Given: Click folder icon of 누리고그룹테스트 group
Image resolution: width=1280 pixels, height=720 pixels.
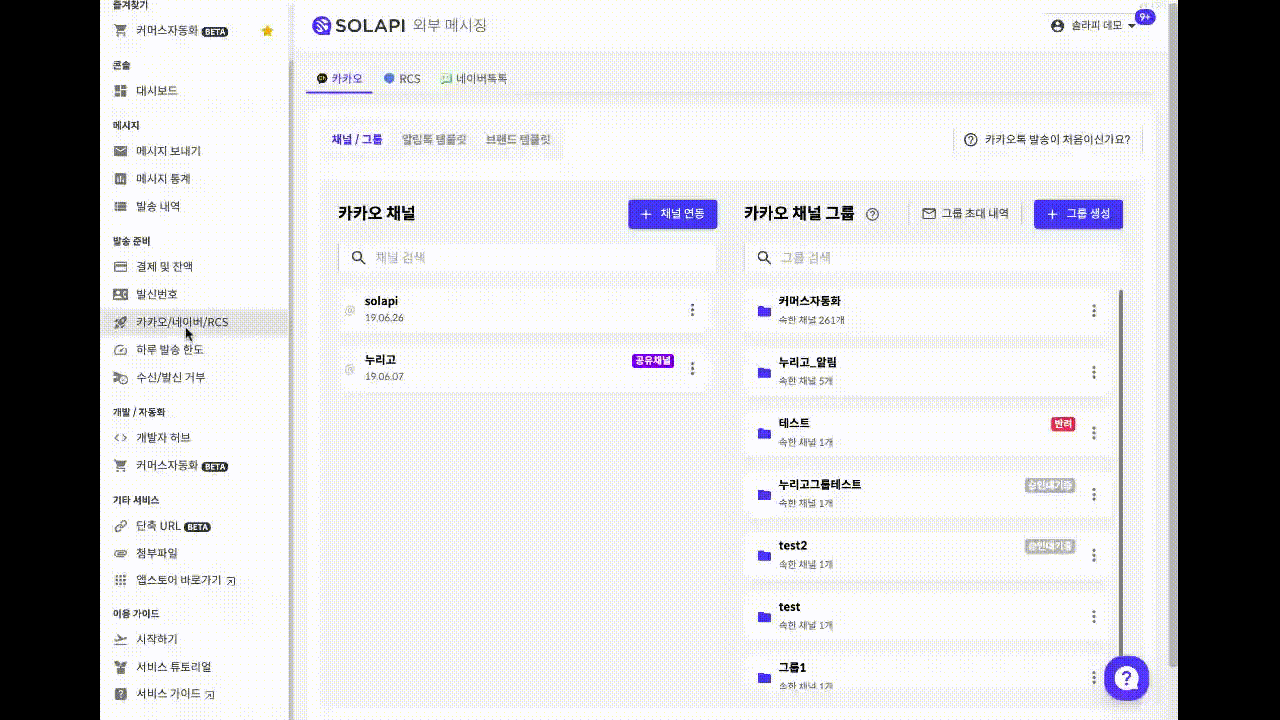Looking at the screenshot, I should [x=764, y=495].
